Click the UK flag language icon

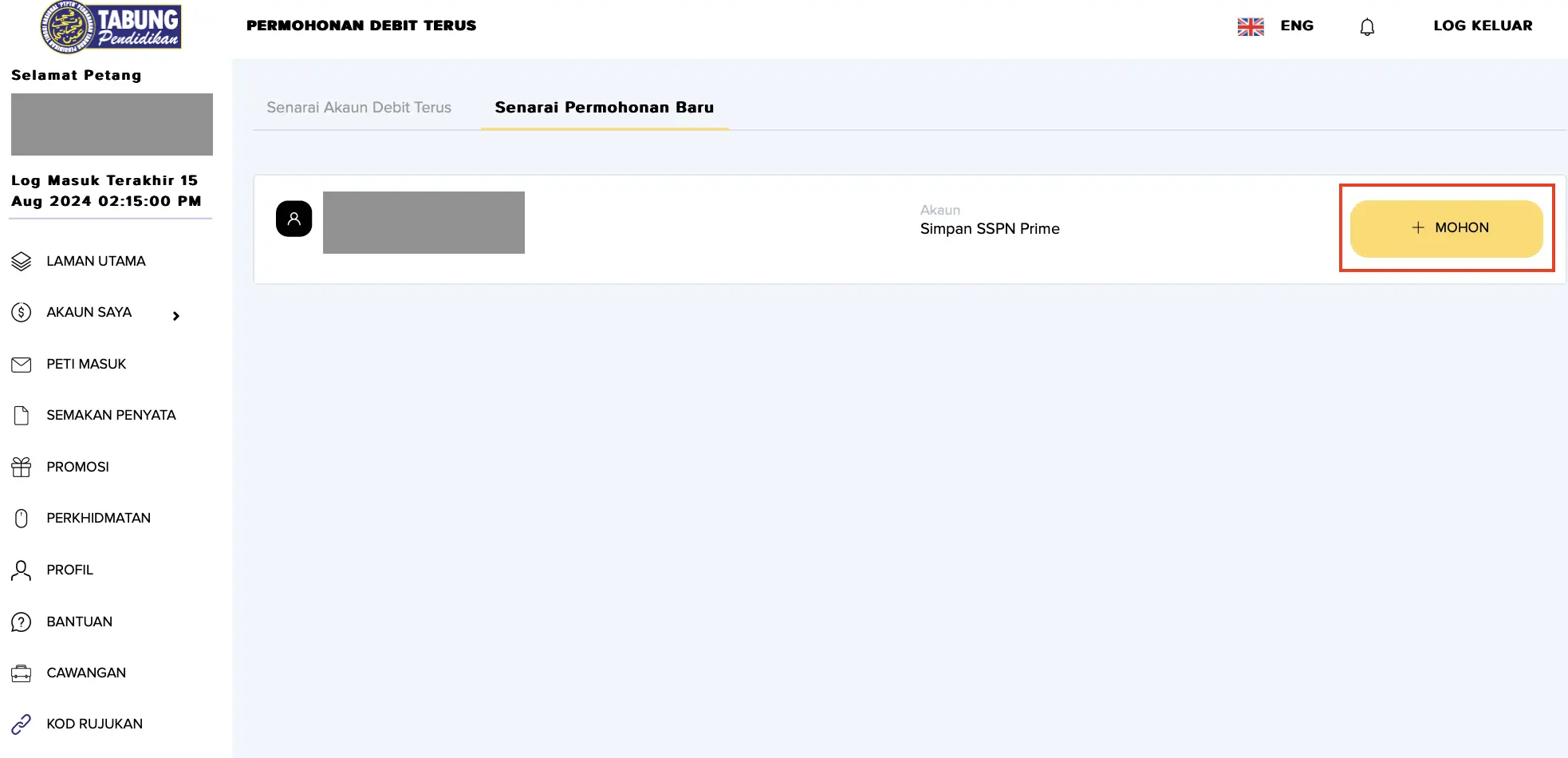pos(1251,26)
